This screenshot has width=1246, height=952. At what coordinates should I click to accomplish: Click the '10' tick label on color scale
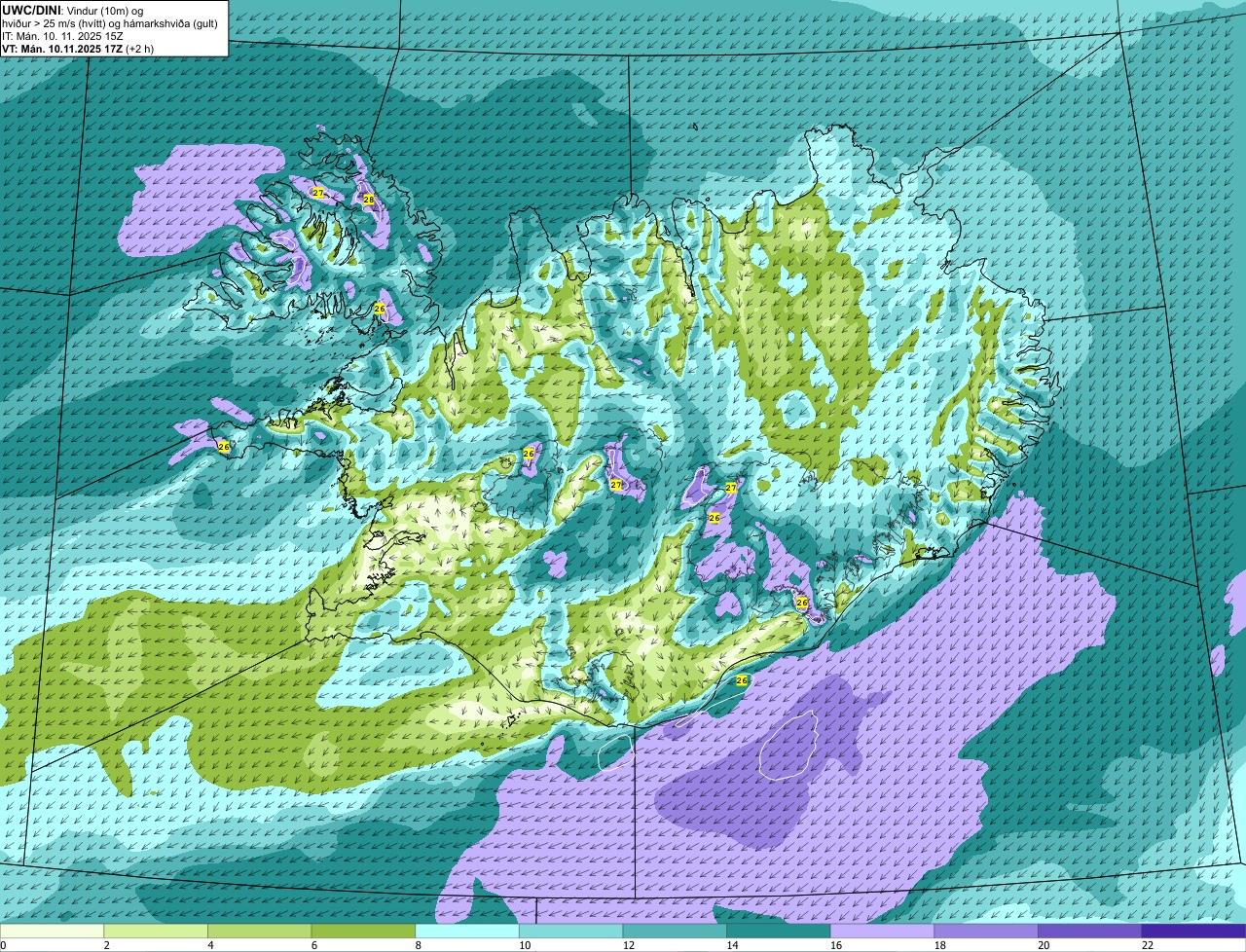click(x=525, y=945)
